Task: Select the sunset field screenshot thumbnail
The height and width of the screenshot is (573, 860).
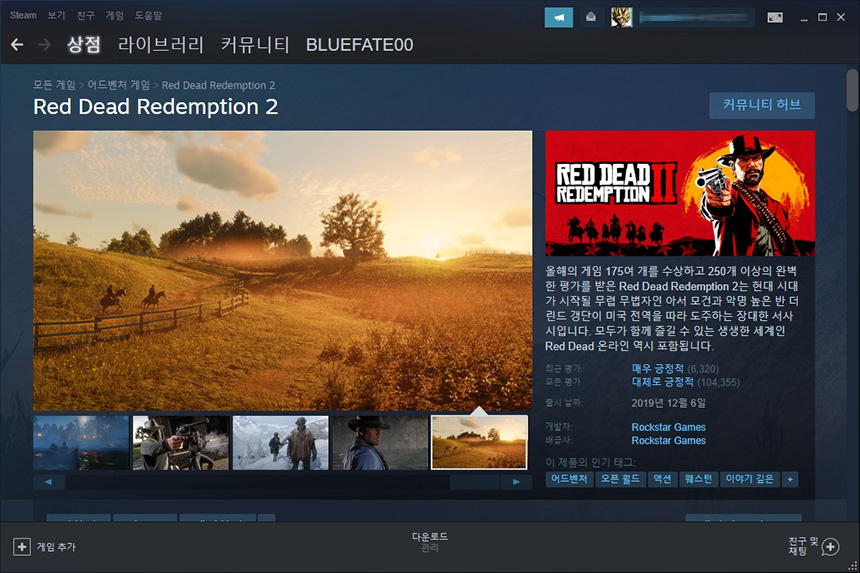Action: click(479, 442)
